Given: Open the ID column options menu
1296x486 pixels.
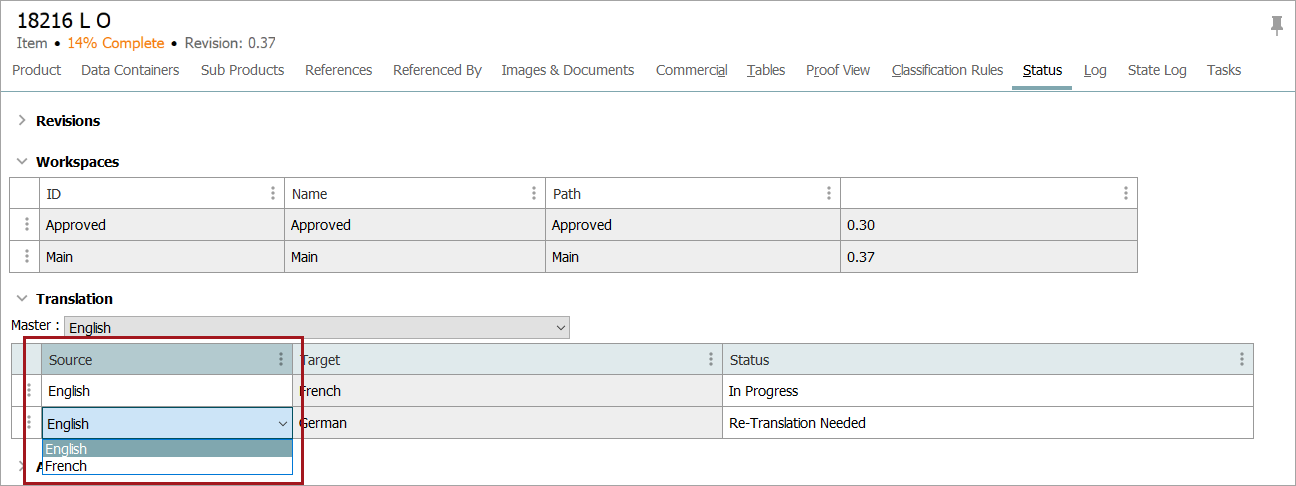Looking at the screenshot, I should pos(273,193).
